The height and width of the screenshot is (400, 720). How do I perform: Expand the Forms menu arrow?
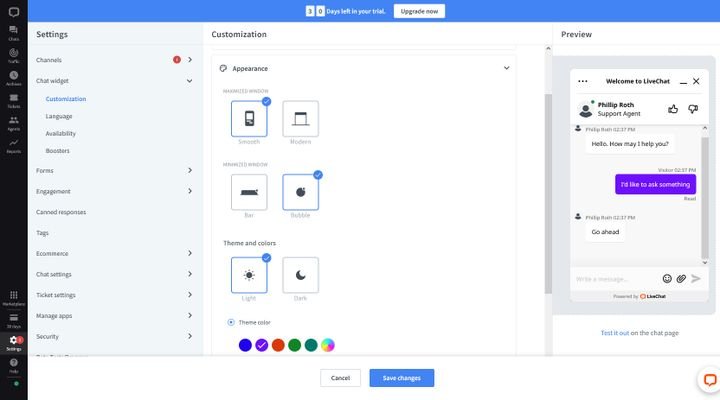[190, 170]
